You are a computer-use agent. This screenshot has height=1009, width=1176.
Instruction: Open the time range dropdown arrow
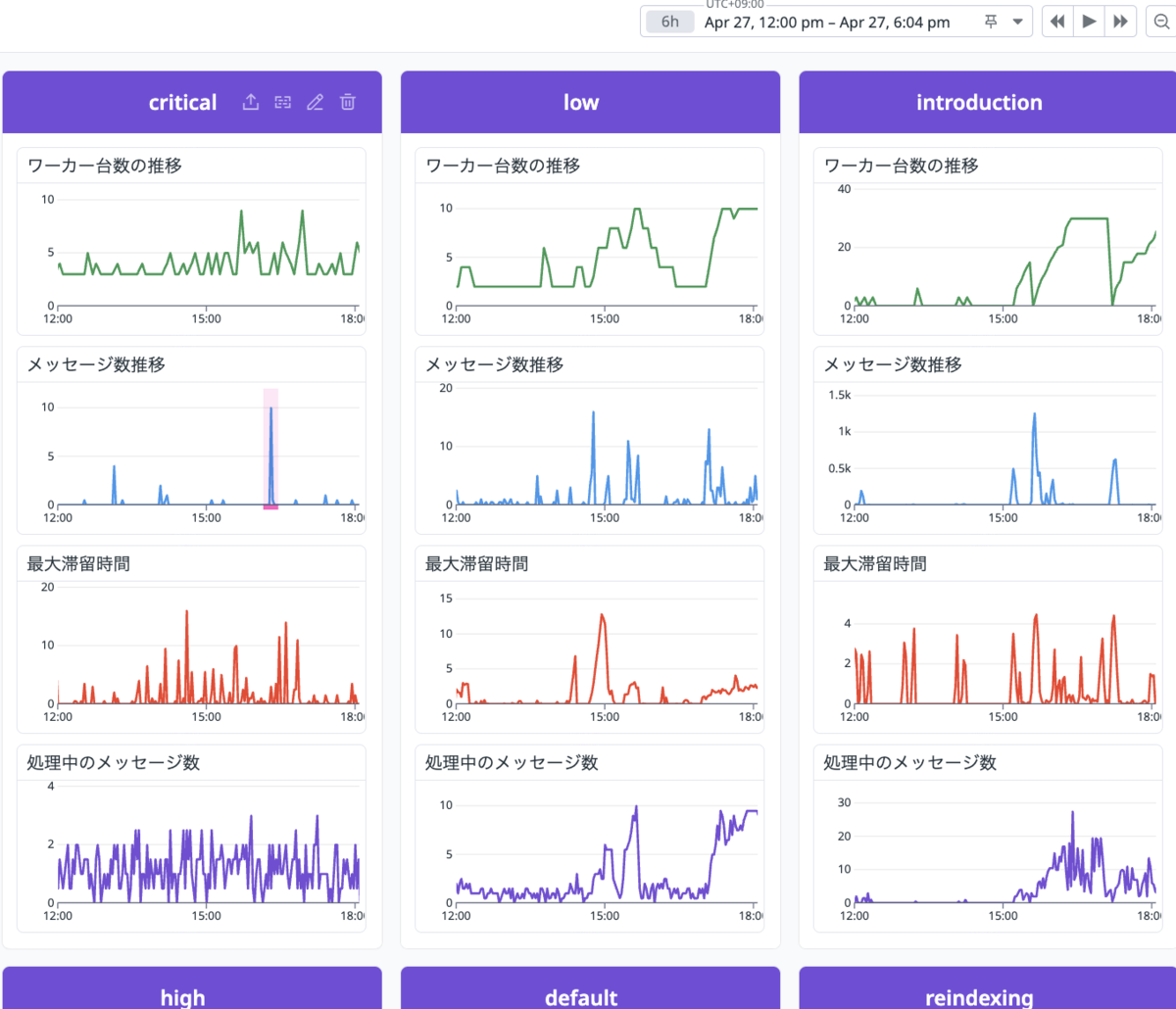pyautogui.click(x=1017, y=22)
